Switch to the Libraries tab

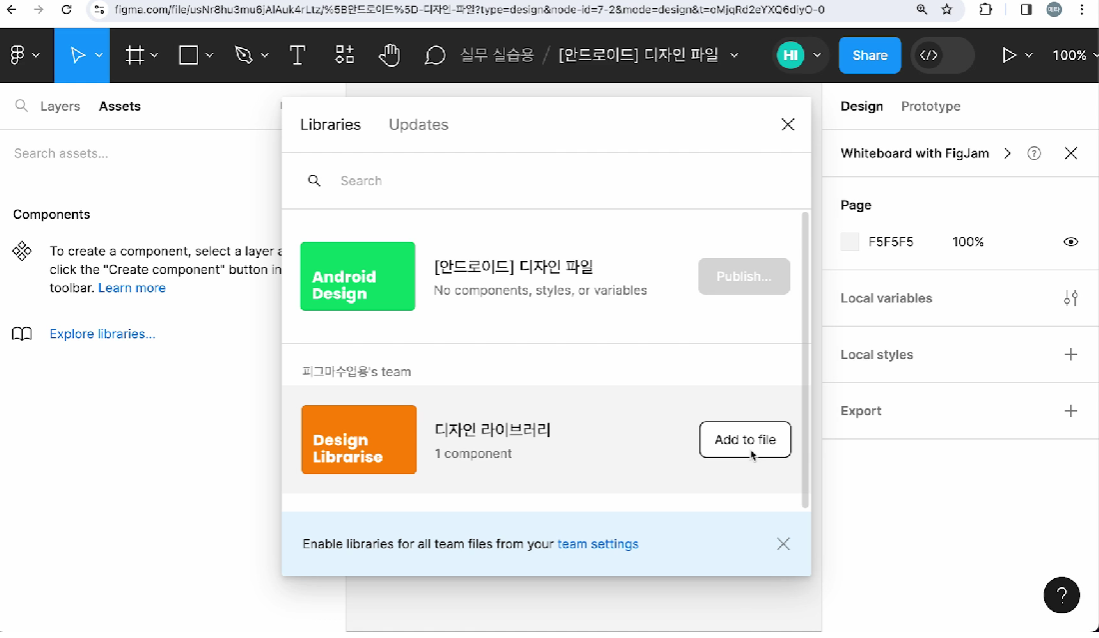coord(330,124)
